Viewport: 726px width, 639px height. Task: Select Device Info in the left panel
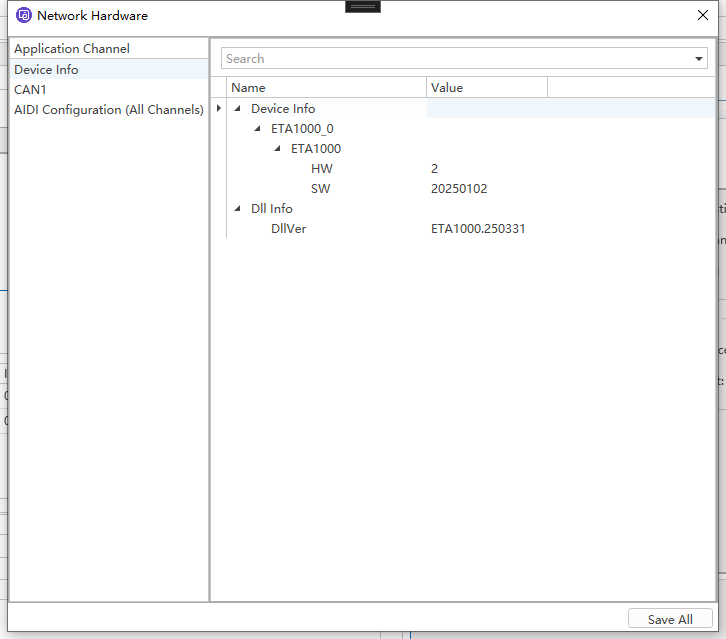click(x=46, y=70)
